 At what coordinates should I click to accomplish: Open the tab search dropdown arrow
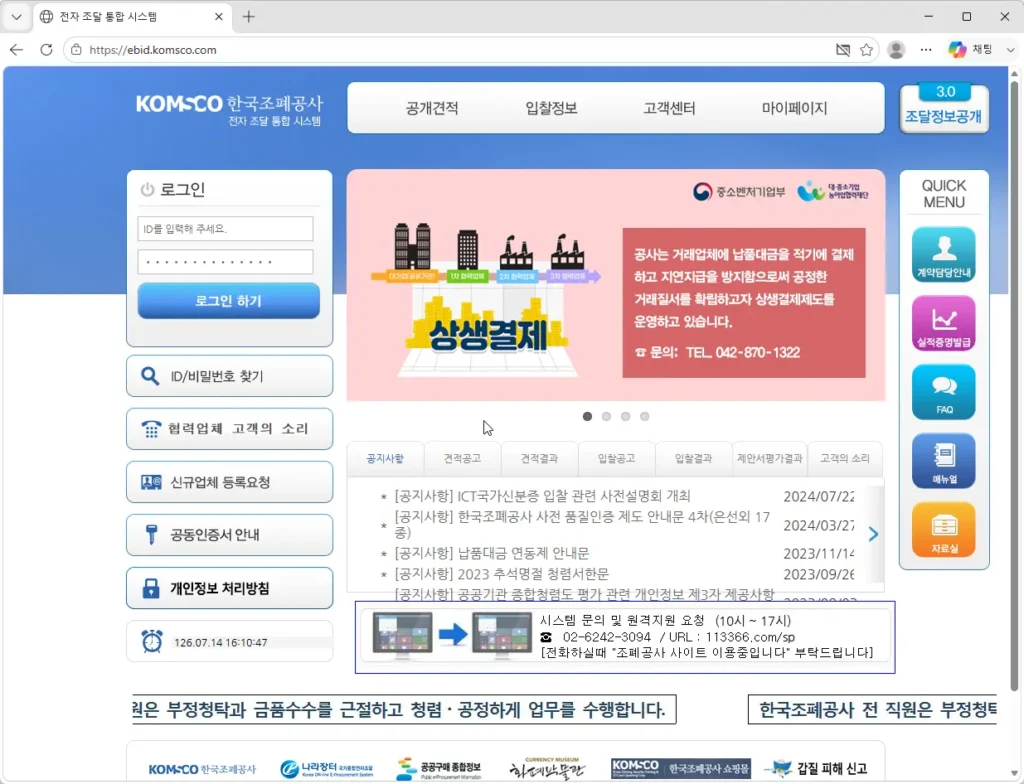(x=16, y=17)
